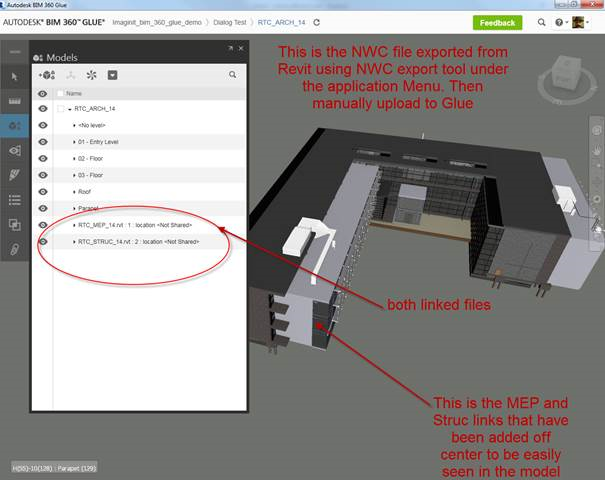Click the steering wheel navigation icon

pos(597,130)
